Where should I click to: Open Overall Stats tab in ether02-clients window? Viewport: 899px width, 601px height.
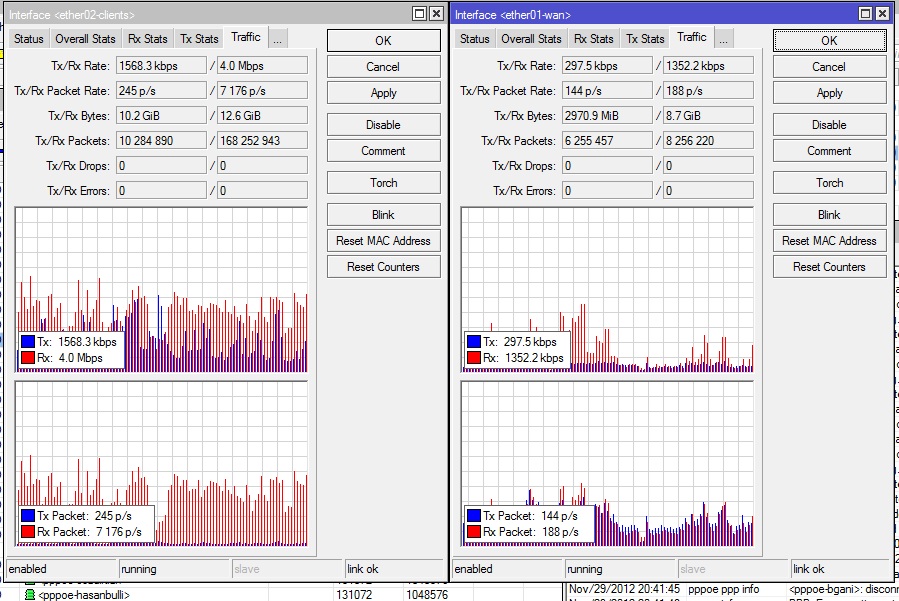pyautogui.click(x=85, y=39)
